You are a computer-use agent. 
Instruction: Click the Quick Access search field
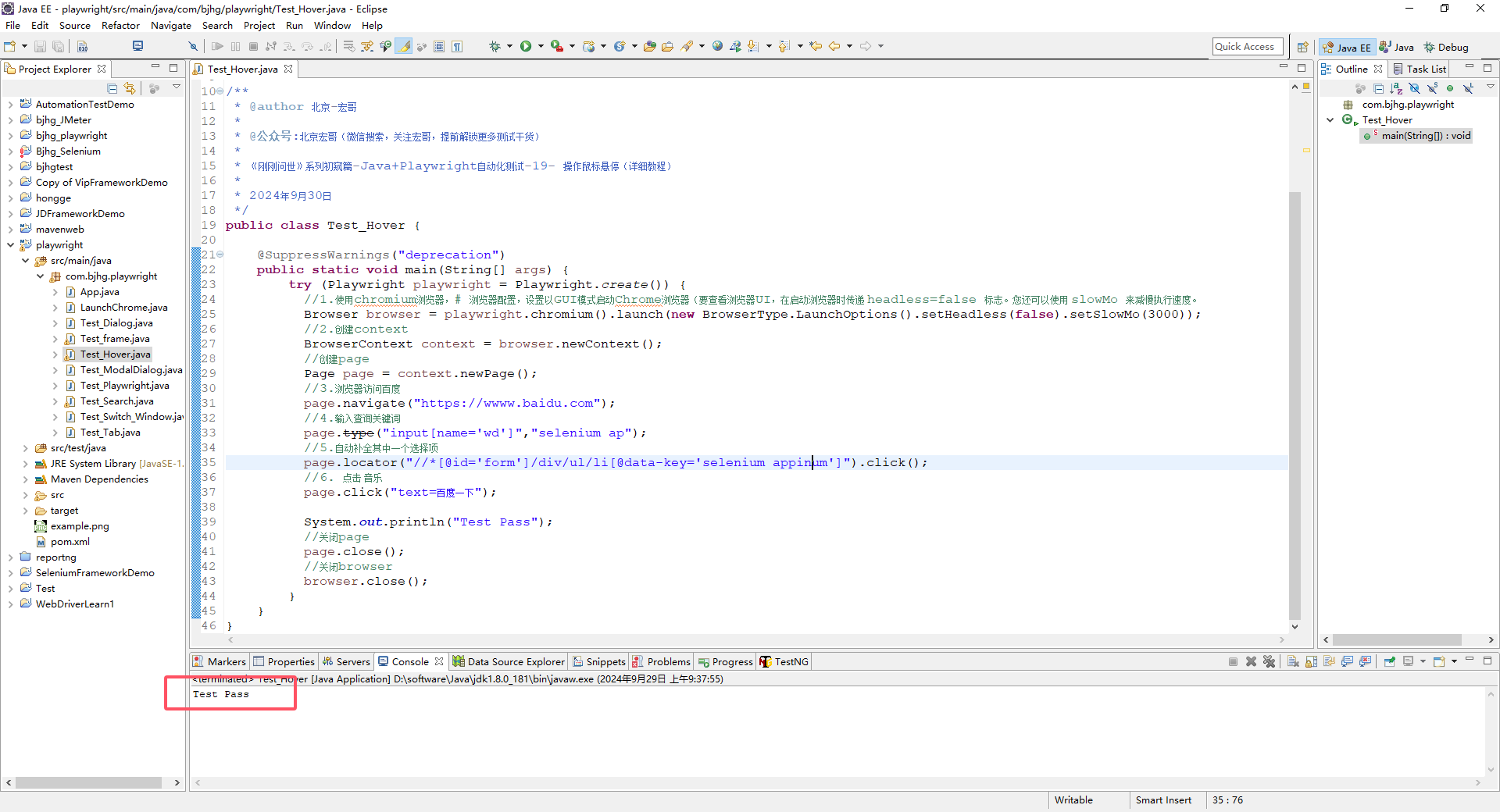click(1247, 47)
